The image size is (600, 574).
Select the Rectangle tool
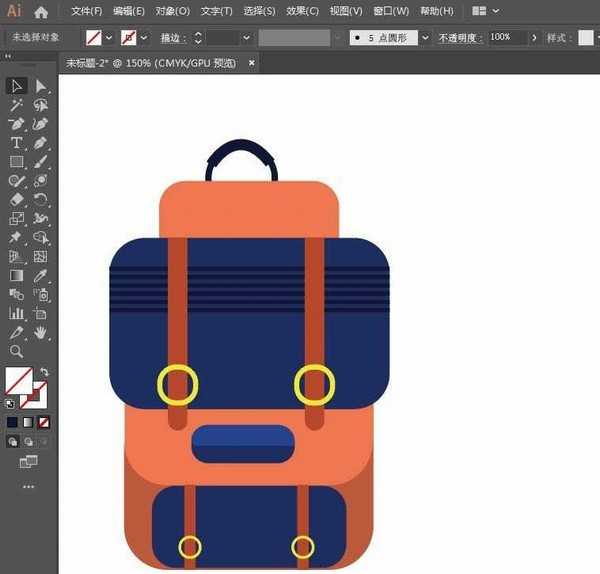tap(16, 162)
